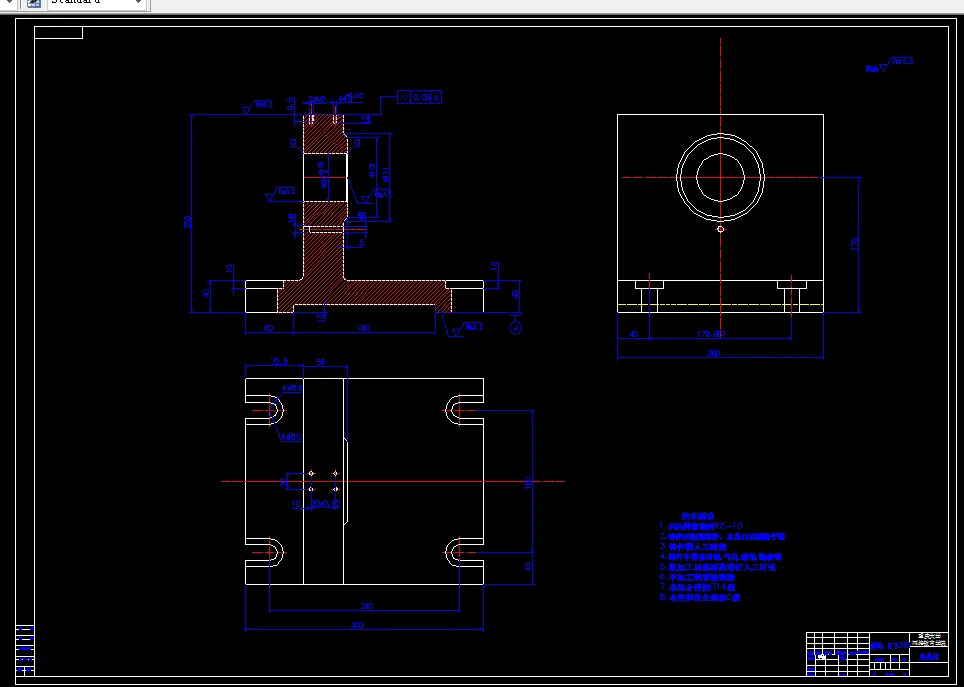Viewport: 964px width, 687px height.
Task: Select the 72.5 dimension above plan view
Action: tap(279, 362)
